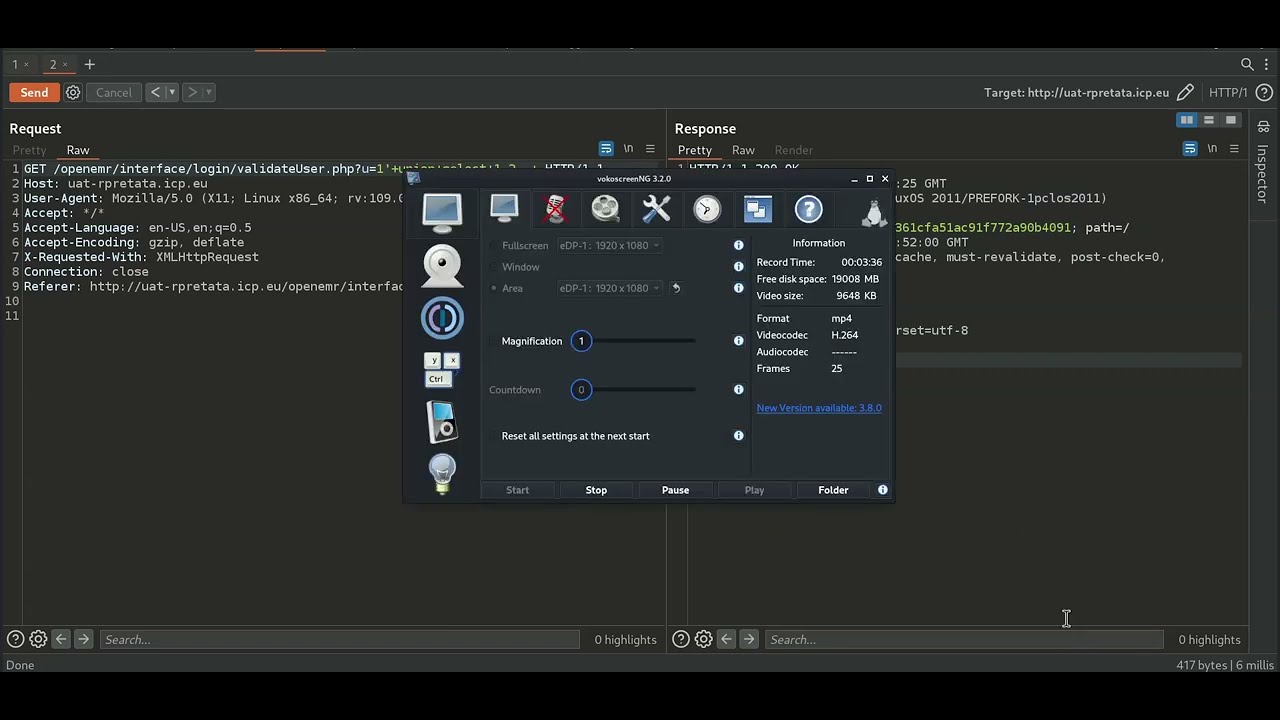Open the media player section in vokoscreenNG
Screen dimensions: 1280x720
pyautogui.click(x=442, y=422)
